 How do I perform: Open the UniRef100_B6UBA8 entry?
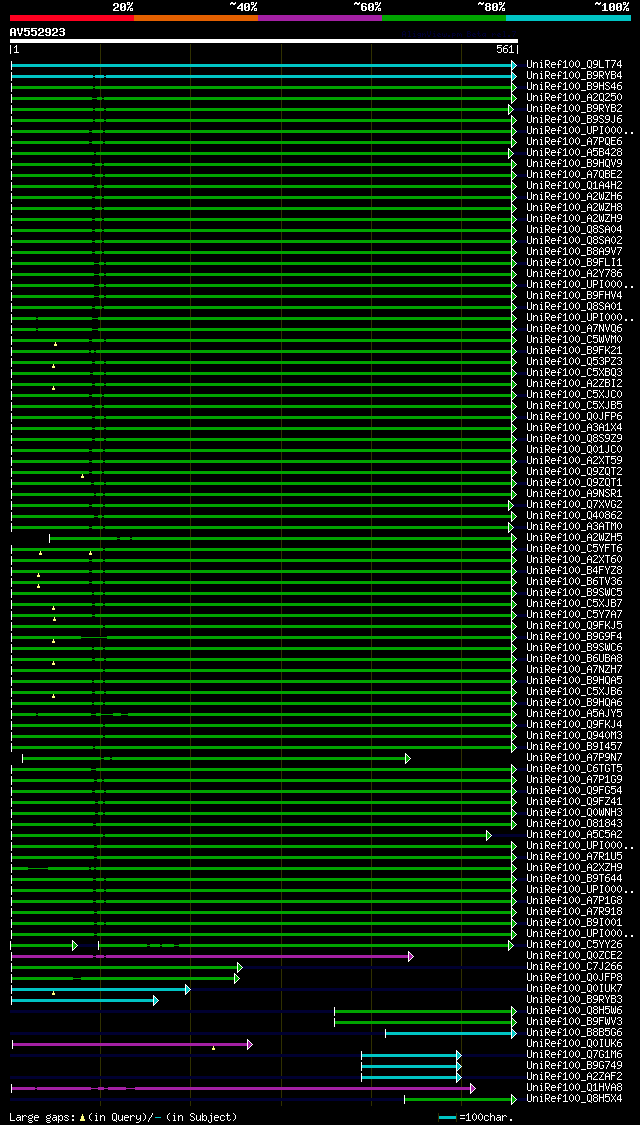click(x=574, y=659)
